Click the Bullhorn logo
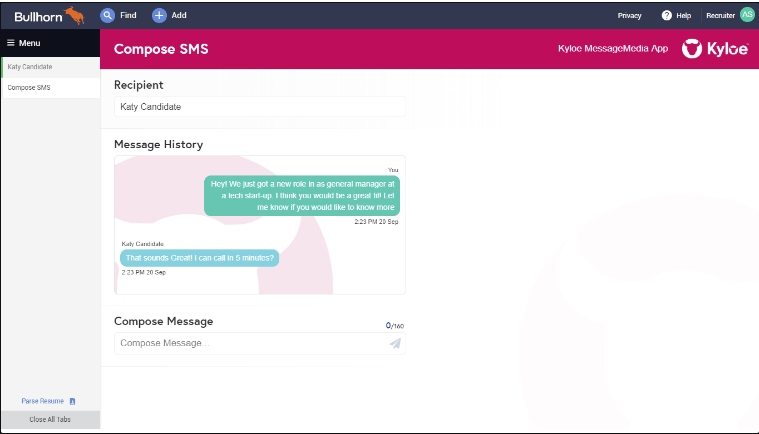 (x=49, y=15)
